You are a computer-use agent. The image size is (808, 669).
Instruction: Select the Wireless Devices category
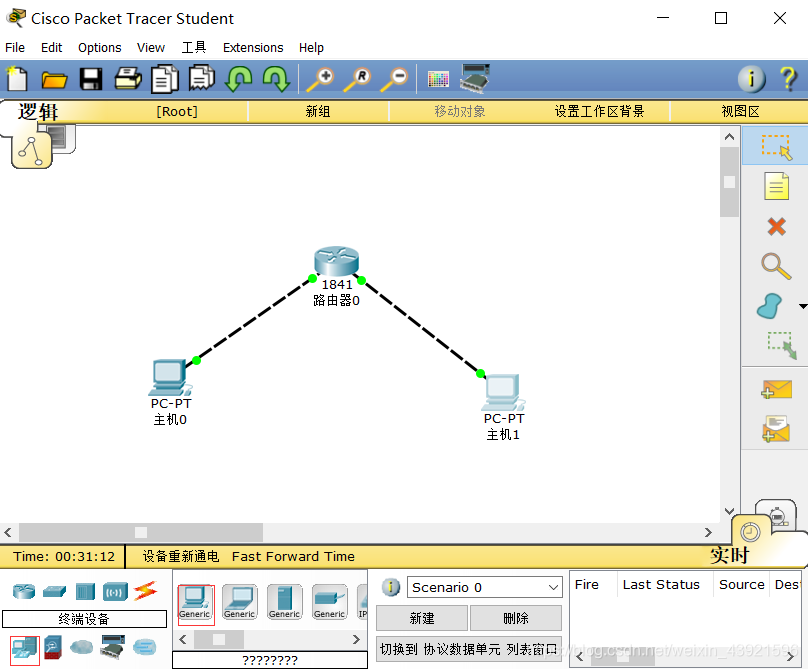coord(115,592)
